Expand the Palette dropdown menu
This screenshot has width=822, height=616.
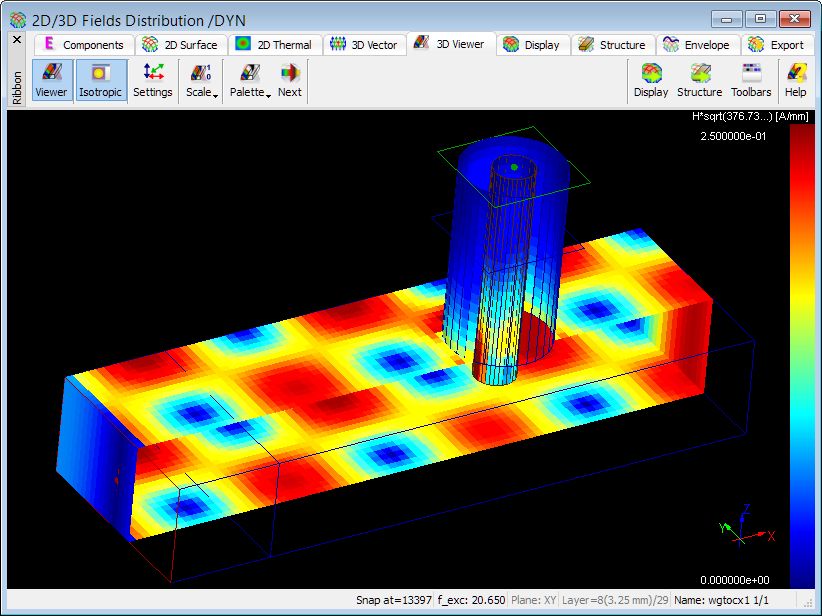[x=250, y=81]
